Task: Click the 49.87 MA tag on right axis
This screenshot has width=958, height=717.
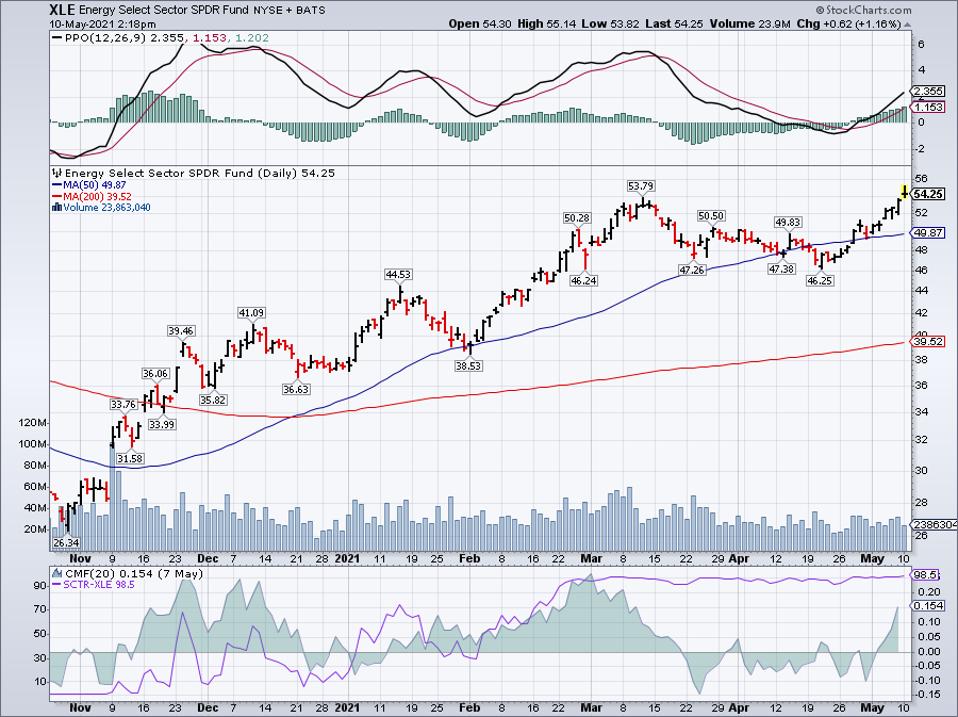Action: (928, 233)
